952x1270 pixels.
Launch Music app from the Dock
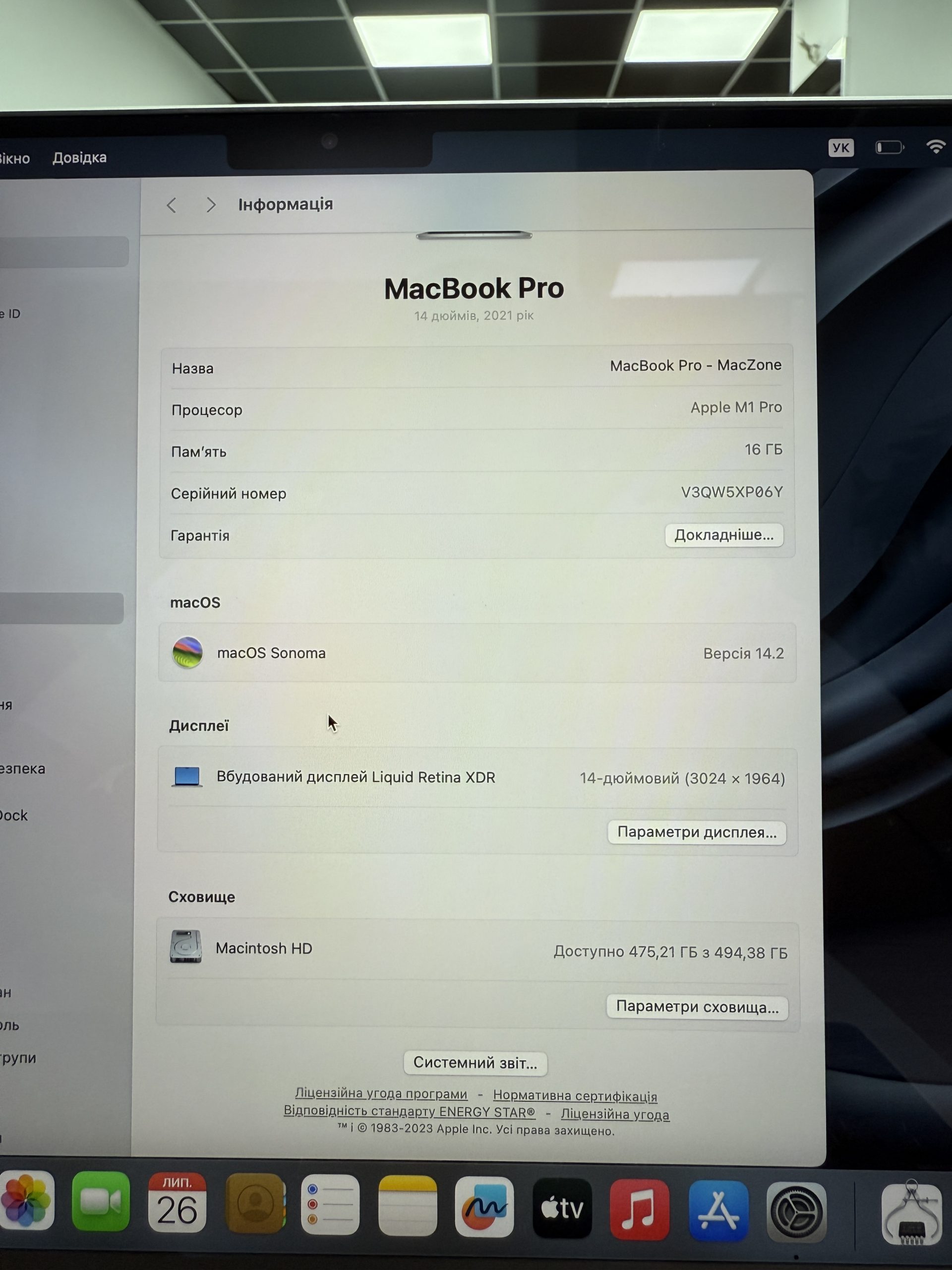point(639,1209)
